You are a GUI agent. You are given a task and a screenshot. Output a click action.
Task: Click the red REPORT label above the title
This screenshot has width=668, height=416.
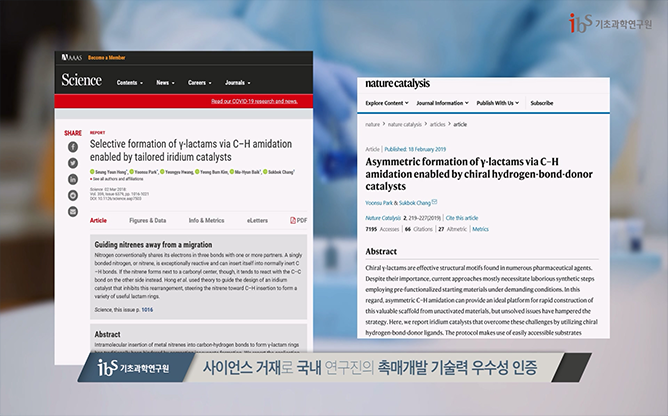point(98,133)
